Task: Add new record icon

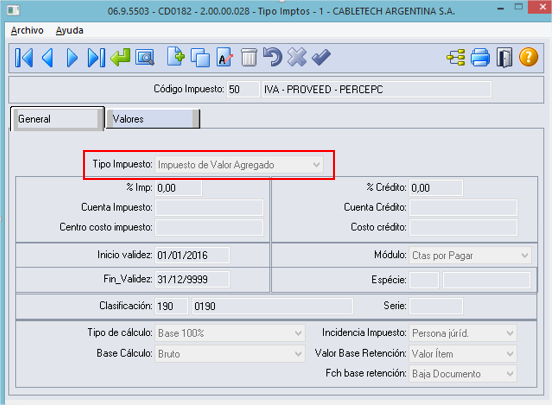Action: (175, 57)
